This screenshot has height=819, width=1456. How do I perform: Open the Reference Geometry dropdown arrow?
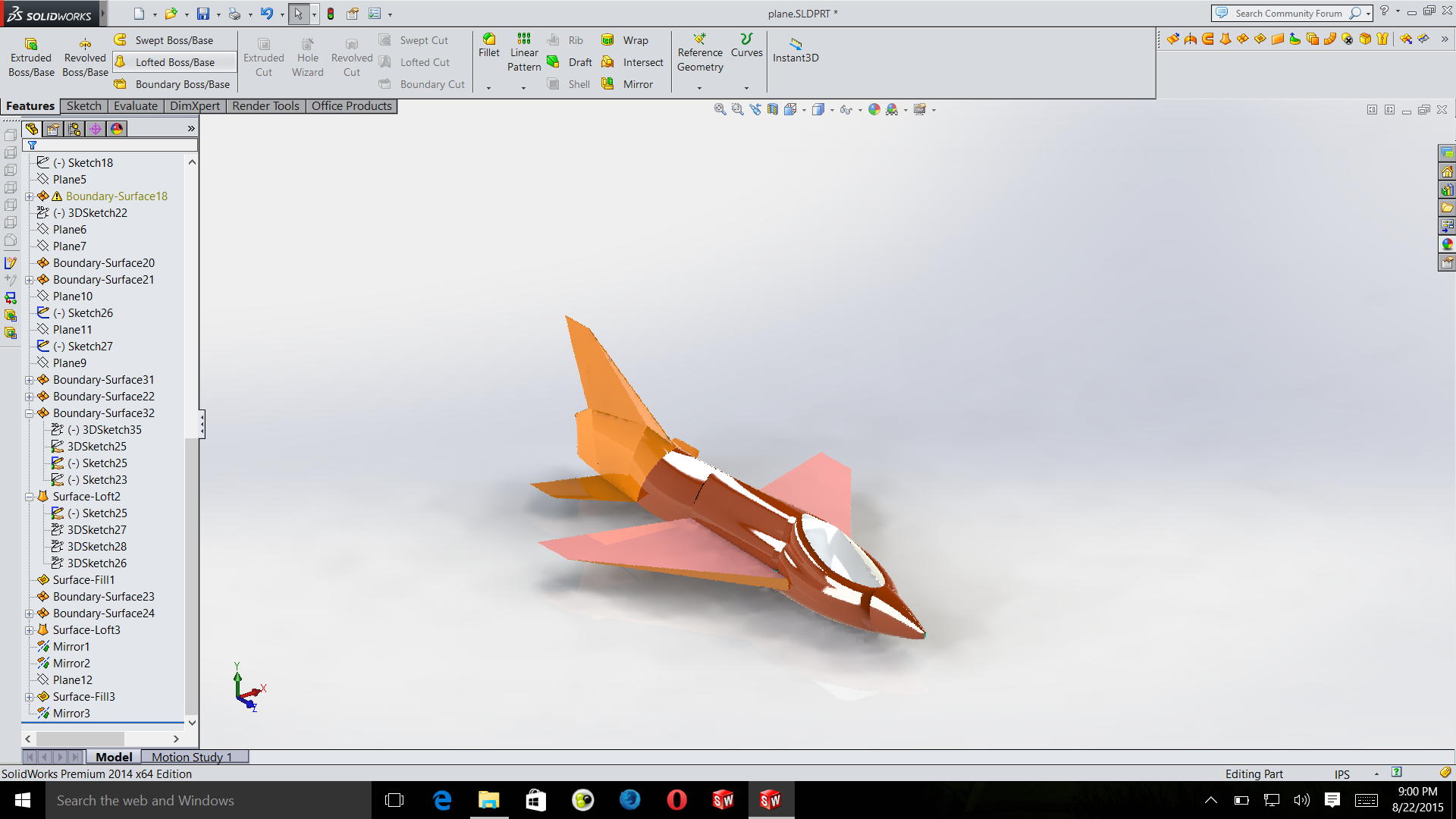tap(699, 88)
